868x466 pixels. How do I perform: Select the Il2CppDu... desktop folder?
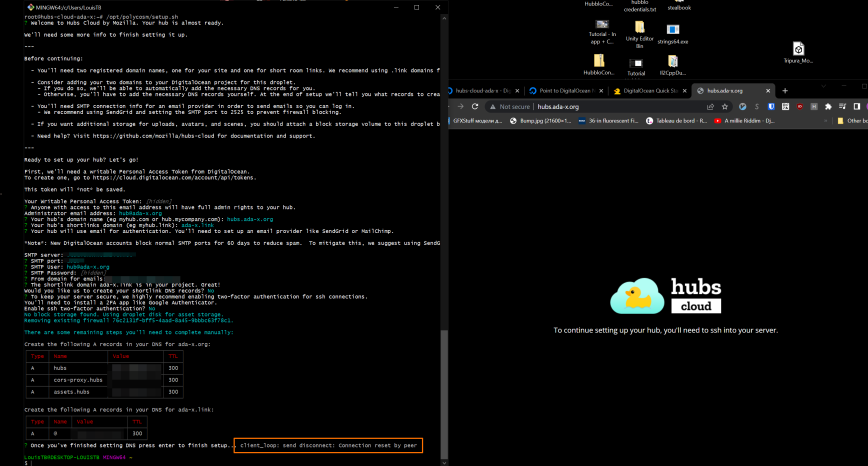(x=673, y=65)
